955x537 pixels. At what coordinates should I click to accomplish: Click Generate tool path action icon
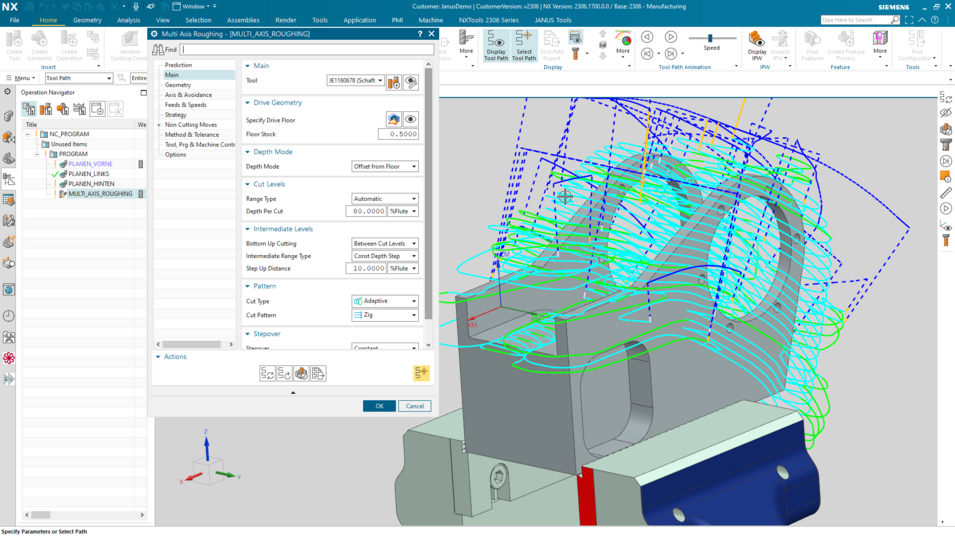pos(267,374)
